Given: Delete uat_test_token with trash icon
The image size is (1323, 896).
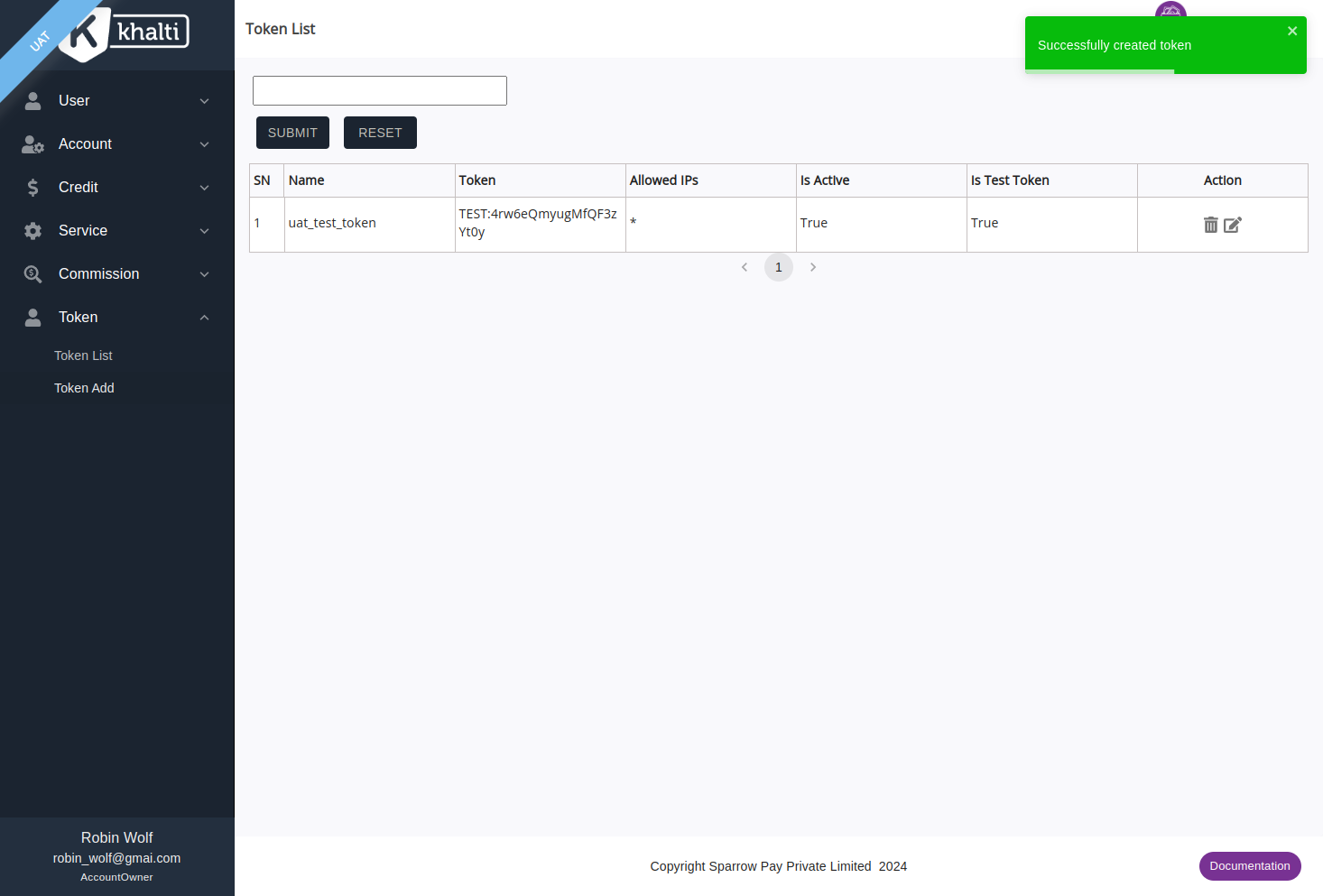Looking at the screenshot, I should pyautogui.click(x=1211, y=225).
